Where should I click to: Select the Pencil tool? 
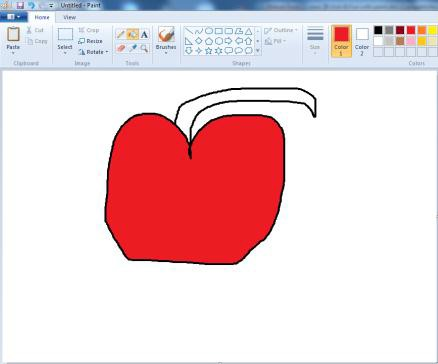click(121, 34)
